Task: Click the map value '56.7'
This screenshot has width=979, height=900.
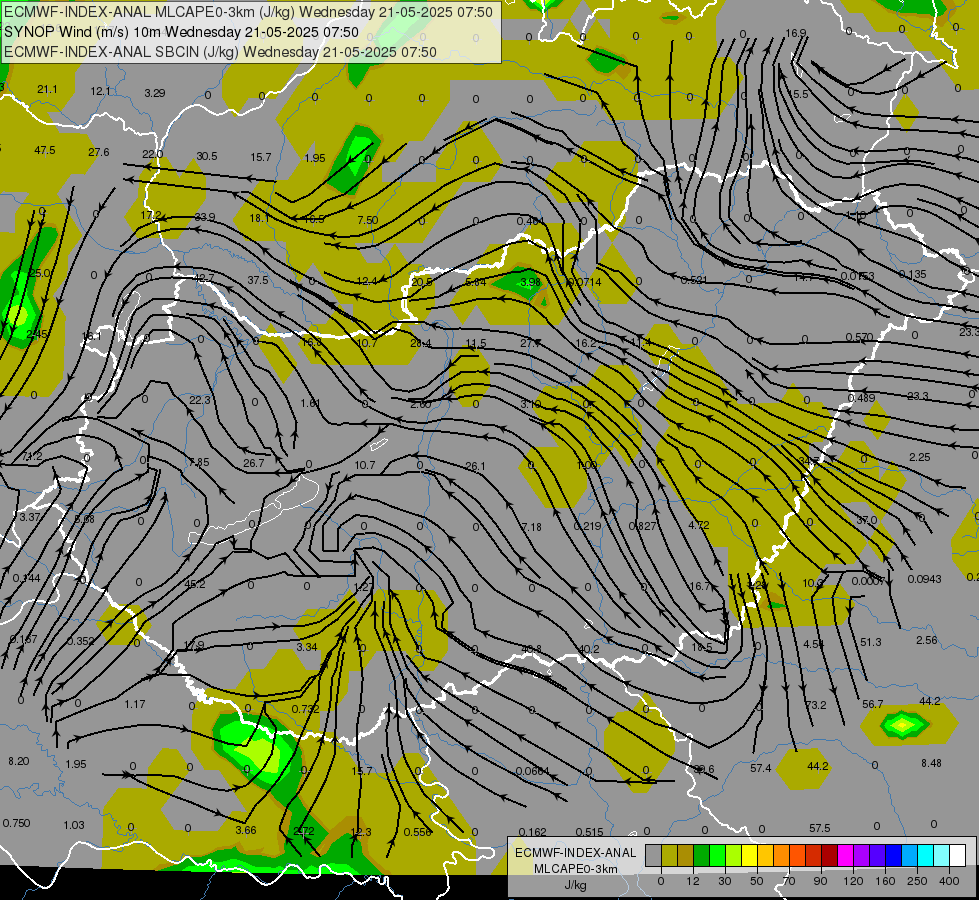Action: click(x=873, y=705)
